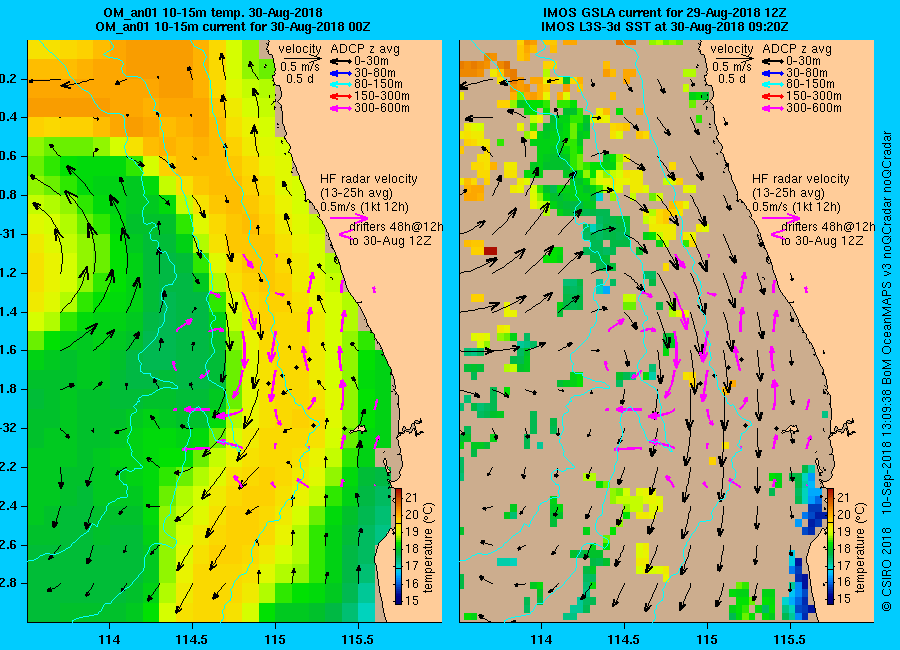Click longitude label 115 under right map
The image size is (900, 650).
707,639
